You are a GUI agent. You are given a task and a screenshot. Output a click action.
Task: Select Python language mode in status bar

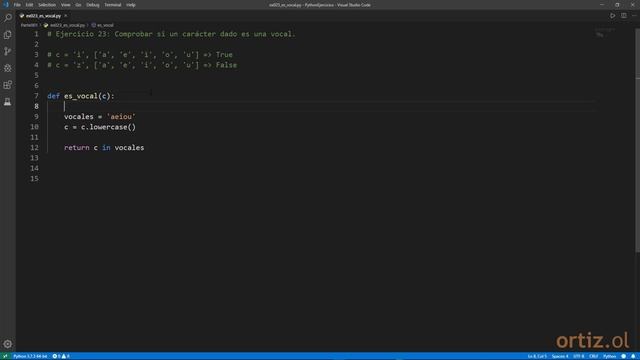[609, 356]
